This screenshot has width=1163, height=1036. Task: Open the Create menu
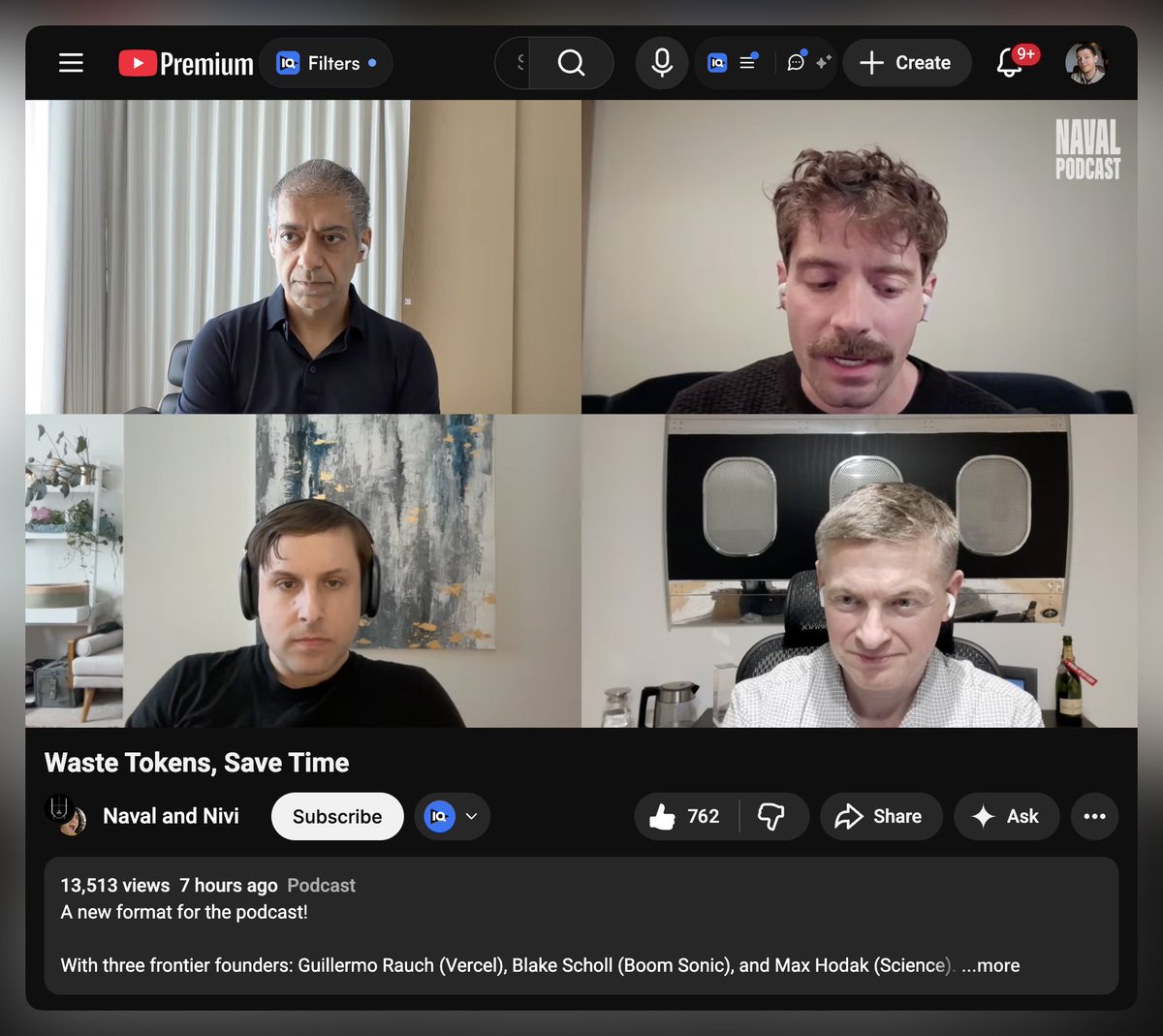tap(906, 63)
